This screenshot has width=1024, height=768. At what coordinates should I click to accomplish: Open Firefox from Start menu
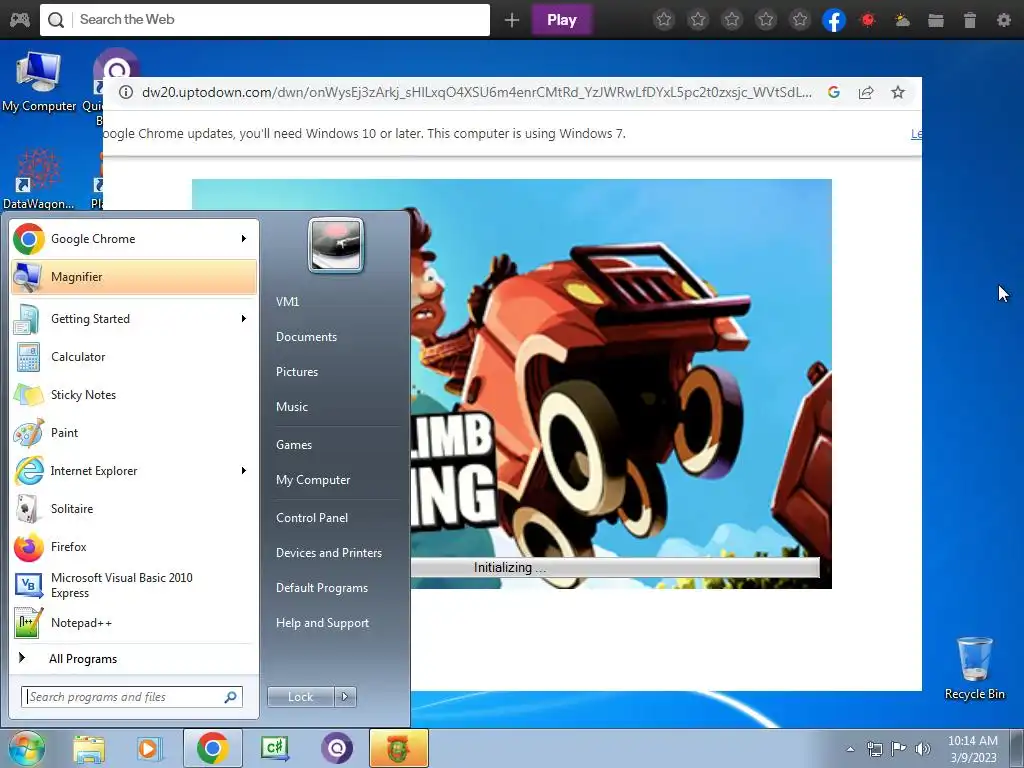[x=134, y=547]
